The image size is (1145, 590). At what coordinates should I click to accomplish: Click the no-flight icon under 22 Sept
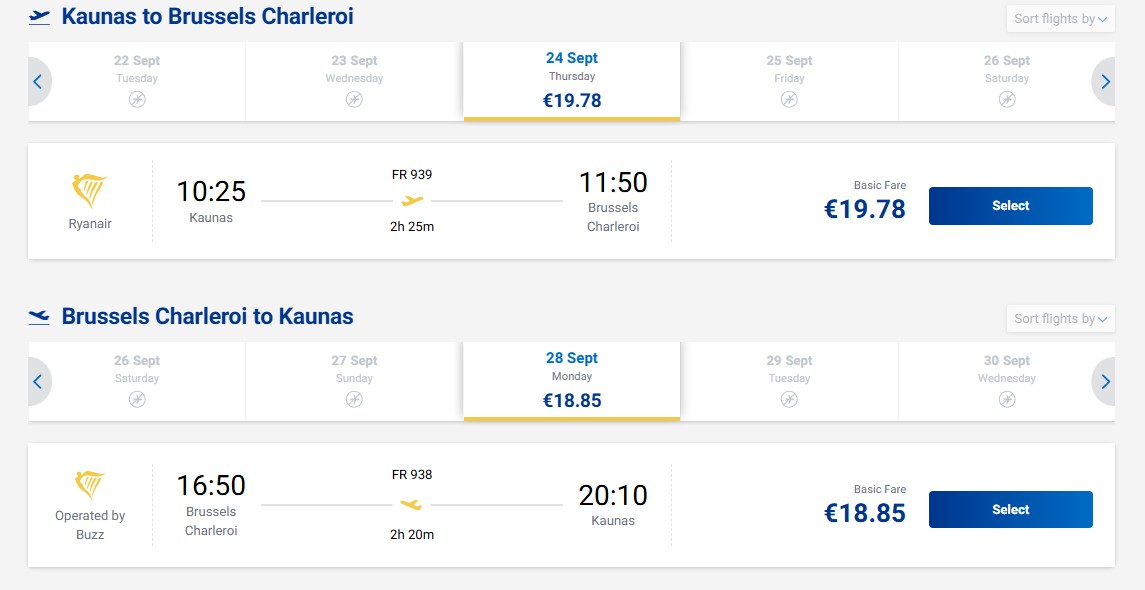coord(137,99)
